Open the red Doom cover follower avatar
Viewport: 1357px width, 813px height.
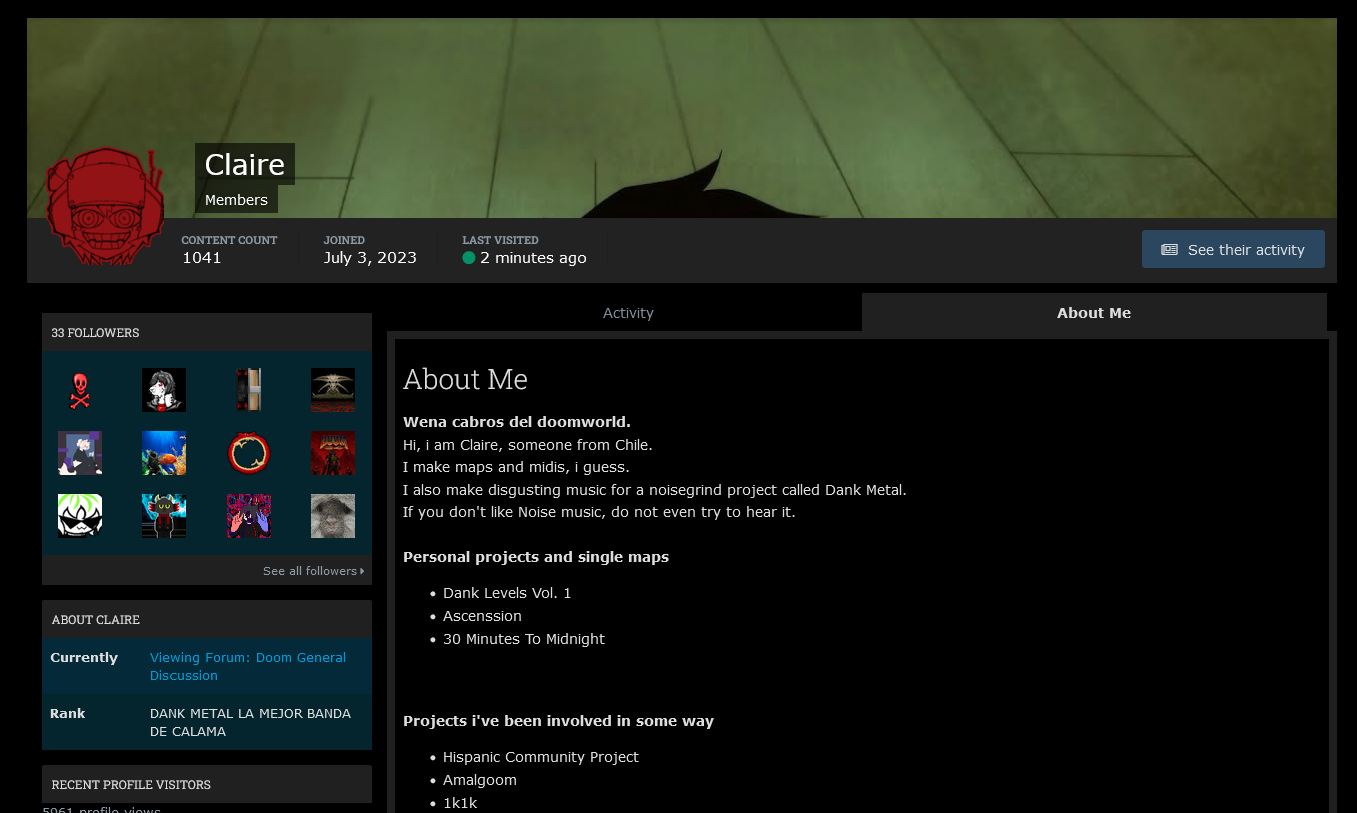[333, 453]
